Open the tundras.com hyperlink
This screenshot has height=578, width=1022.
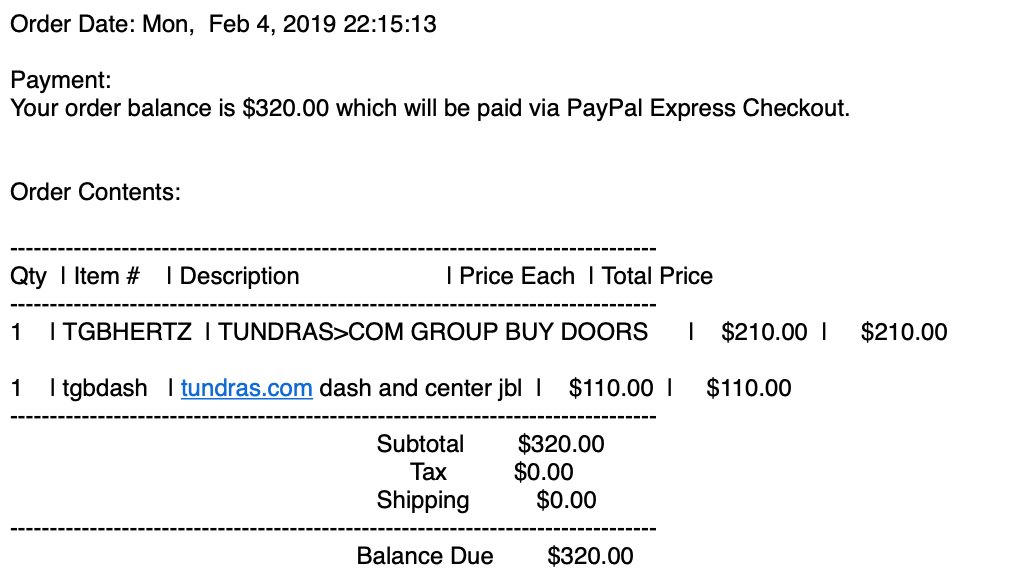(246, 388)
